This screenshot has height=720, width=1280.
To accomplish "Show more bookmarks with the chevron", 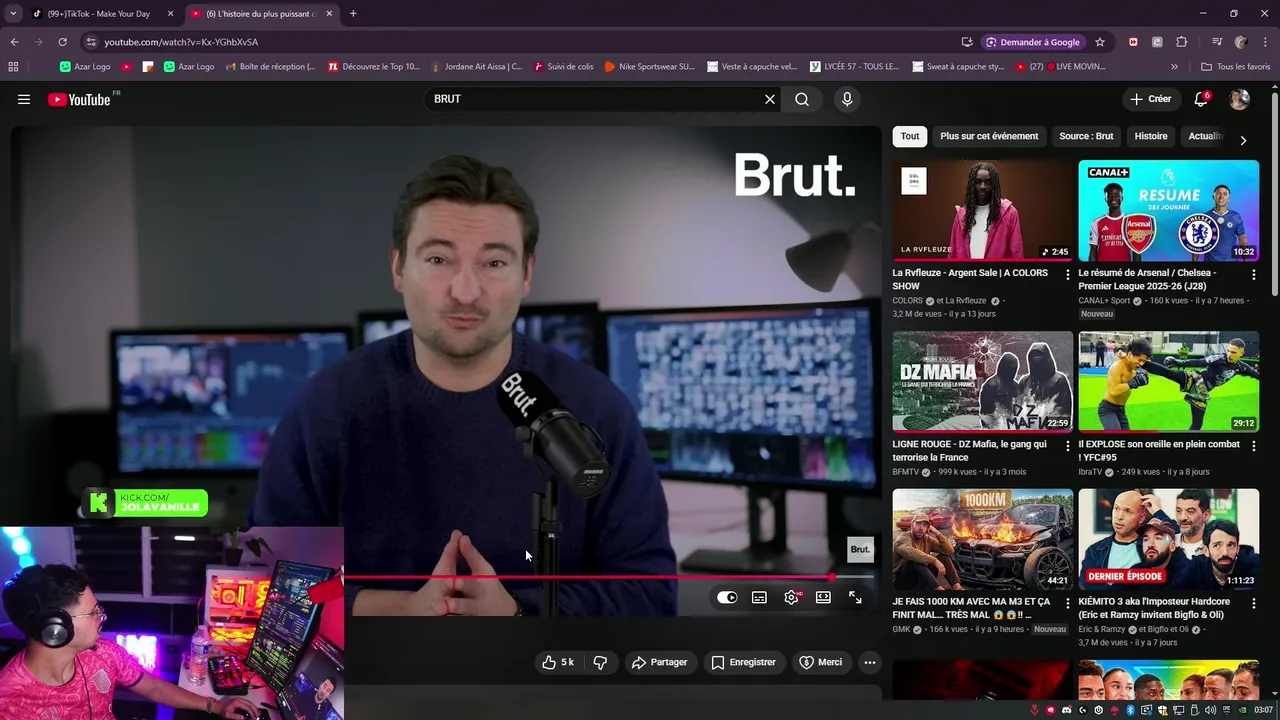I will tap(1174, 67).
